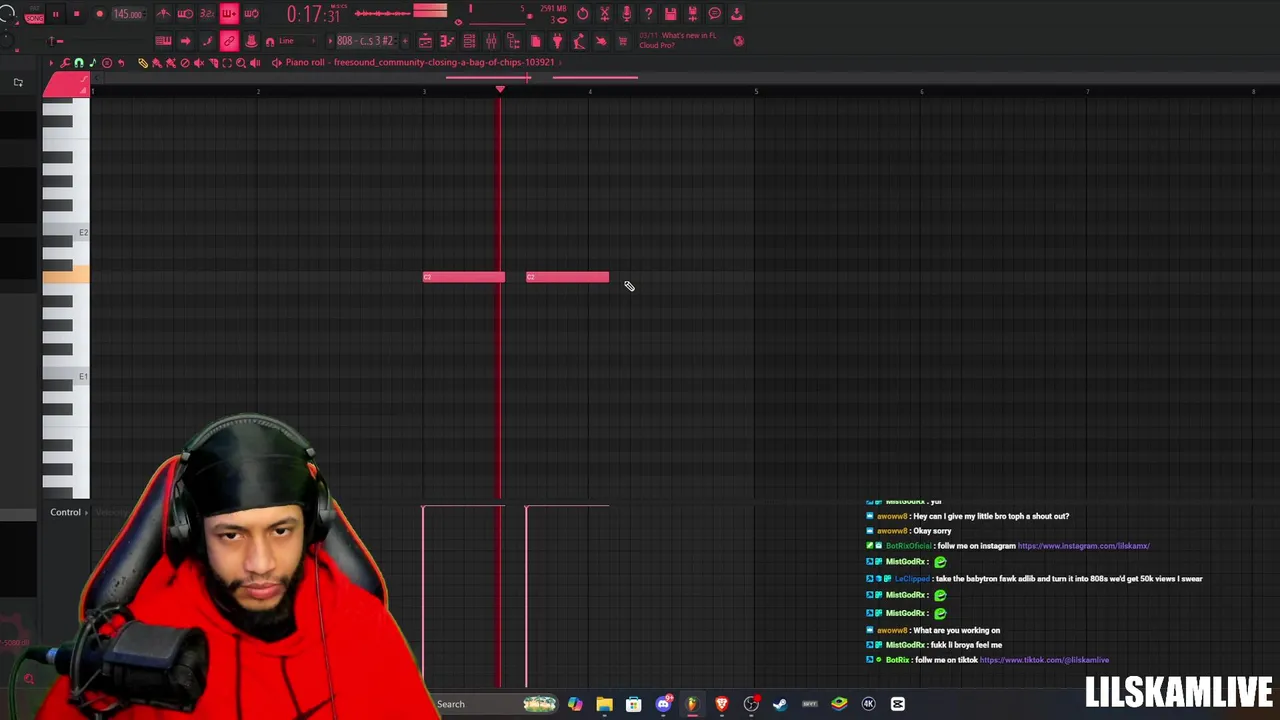Click the save new version icon
Image resolution: width=1280 pixels, height=720 pixels.
coord(692,14)
